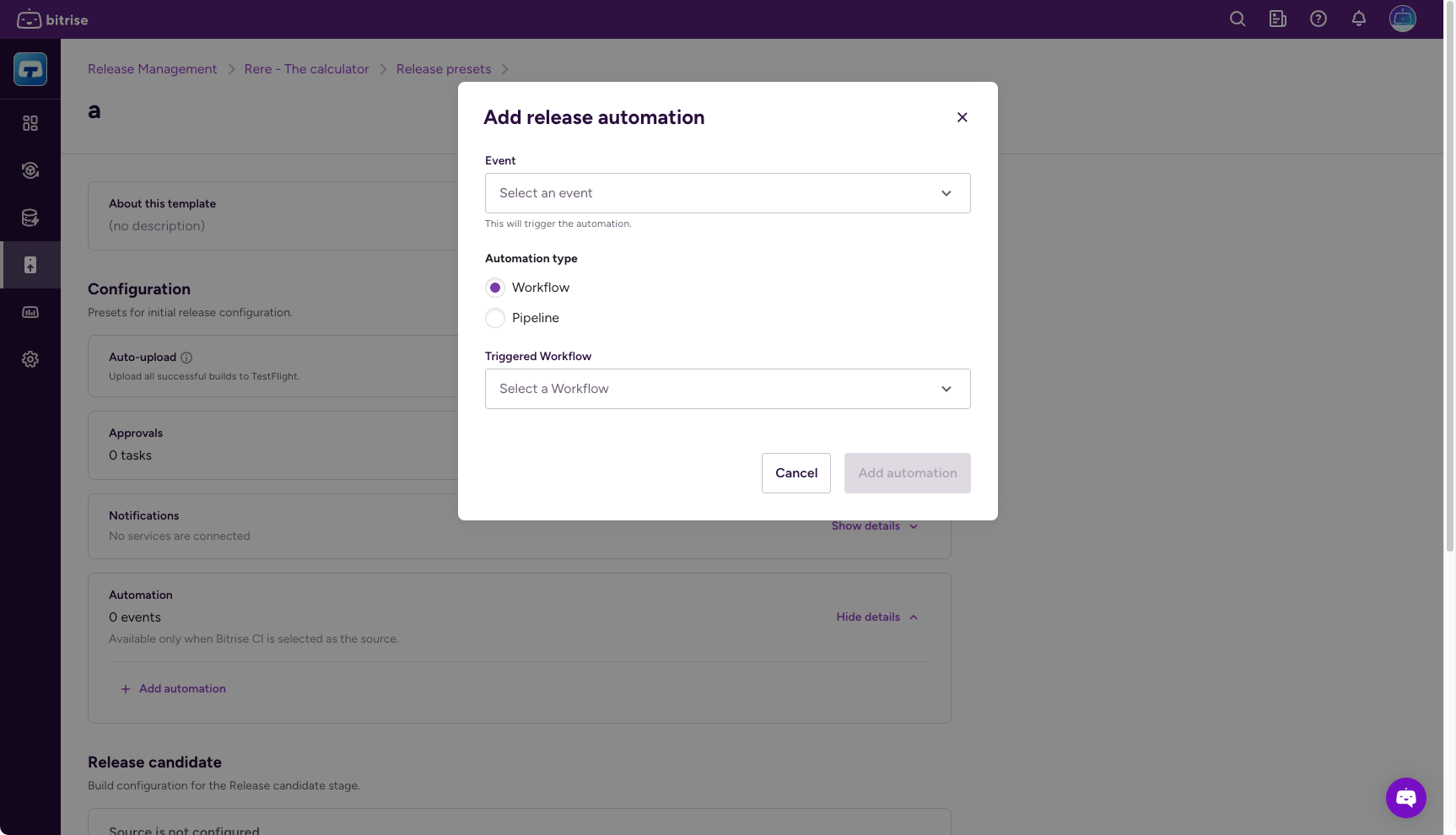Open the Select a Workflow dropdown
Screen dimensions: 1456x835
[727, 389]
